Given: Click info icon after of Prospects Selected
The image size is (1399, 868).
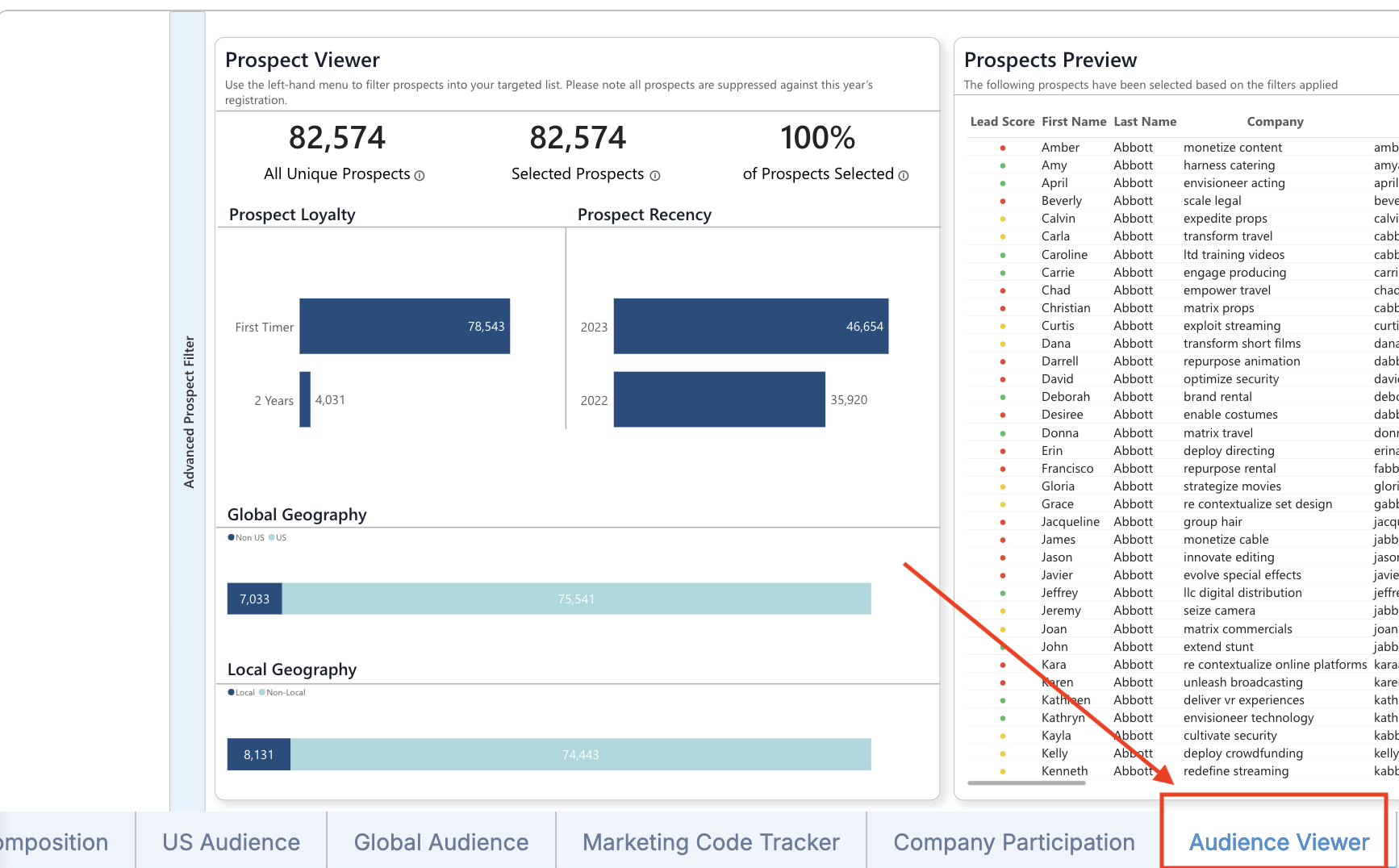Looking at the screenshot, I should [x=904, y=176].
